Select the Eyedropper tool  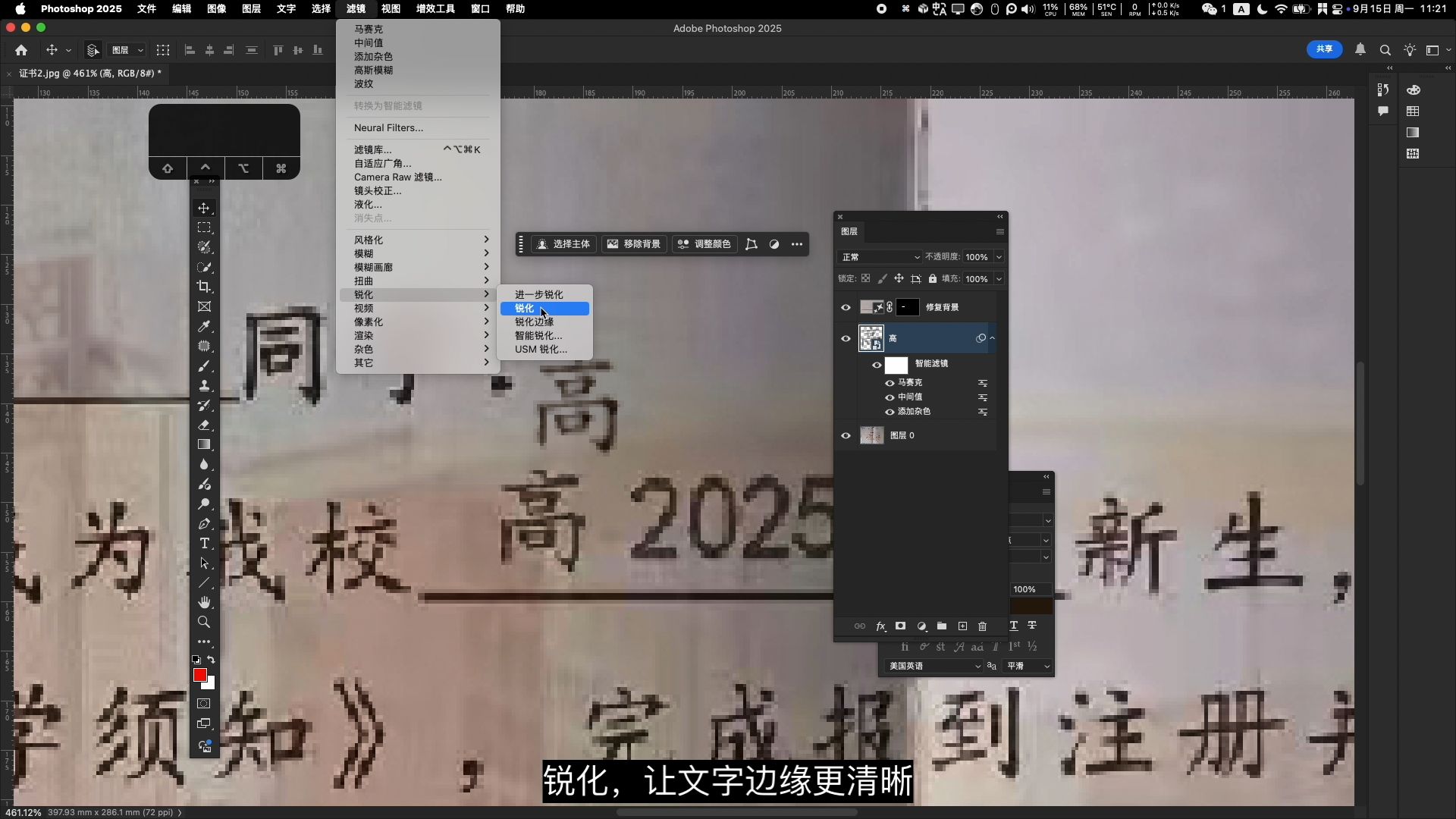coord(204,326)
